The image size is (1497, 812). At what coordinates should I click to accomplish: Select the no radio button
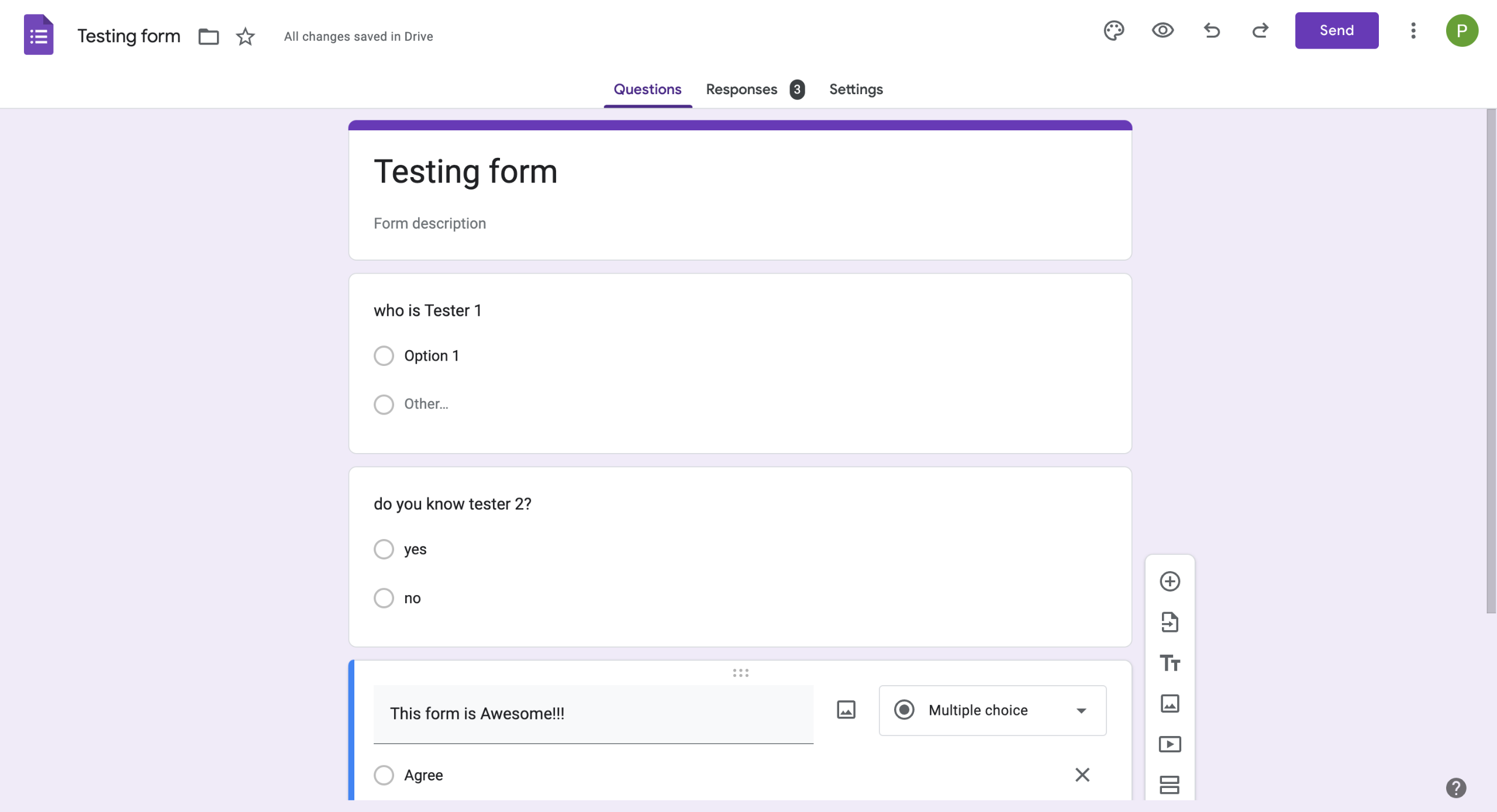tap(384, 597)
